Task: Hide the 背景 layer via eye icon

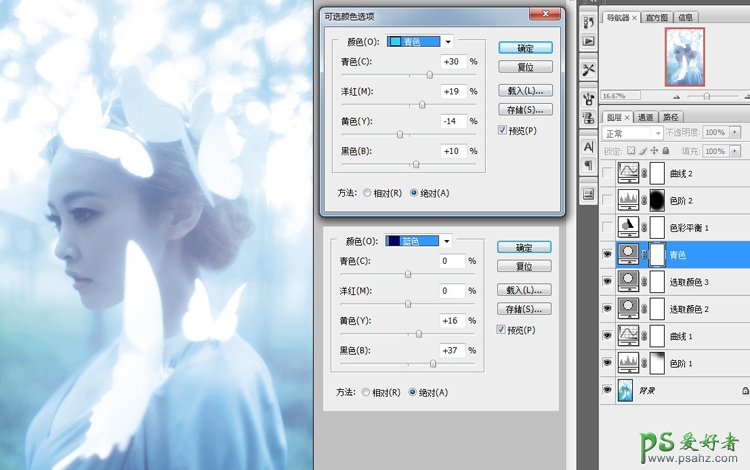Action: click(x=609, y=389)
